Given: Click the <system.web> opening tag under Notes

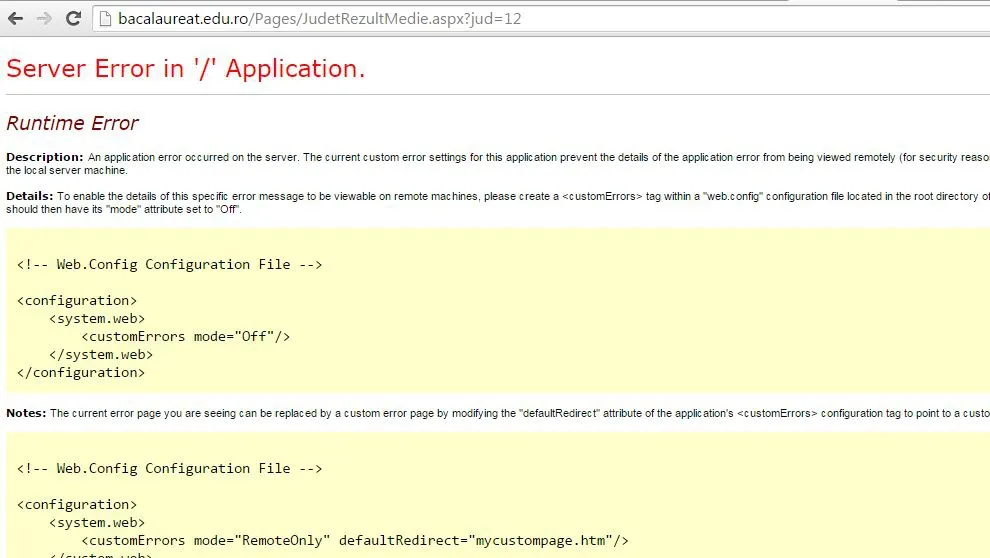Looking at the screenshot, I should click(97, 523).
